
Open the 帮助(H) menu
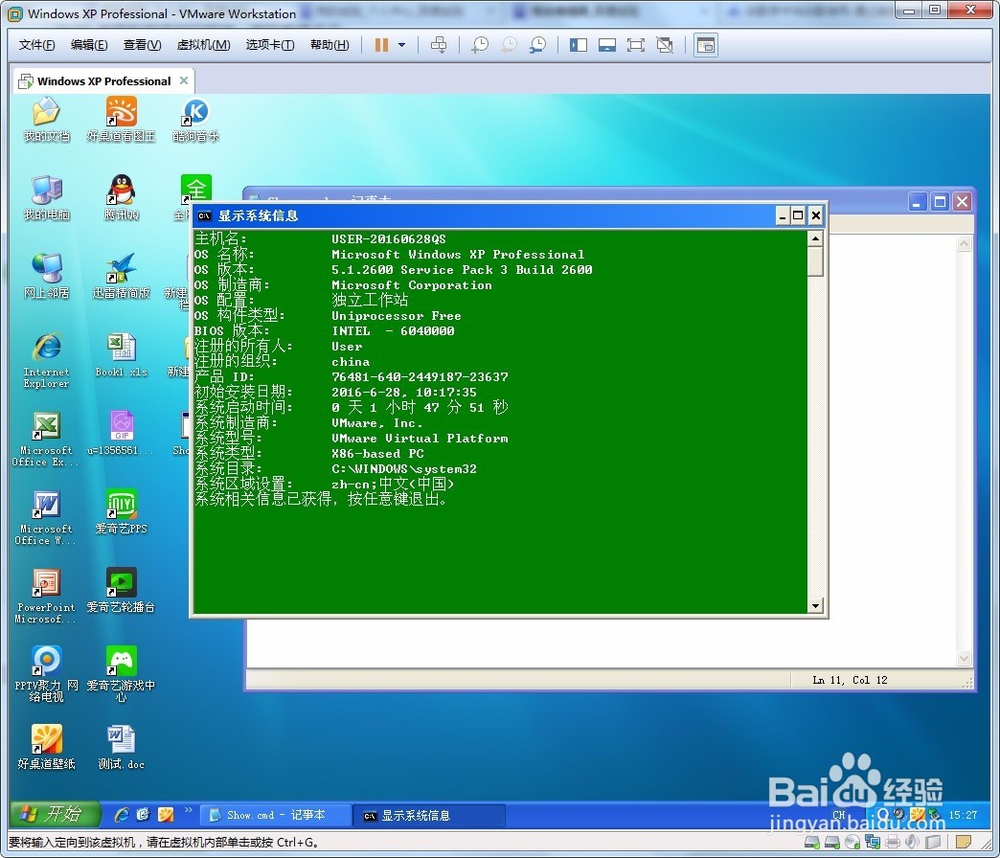pyautogui.click(x=329, y=45)
